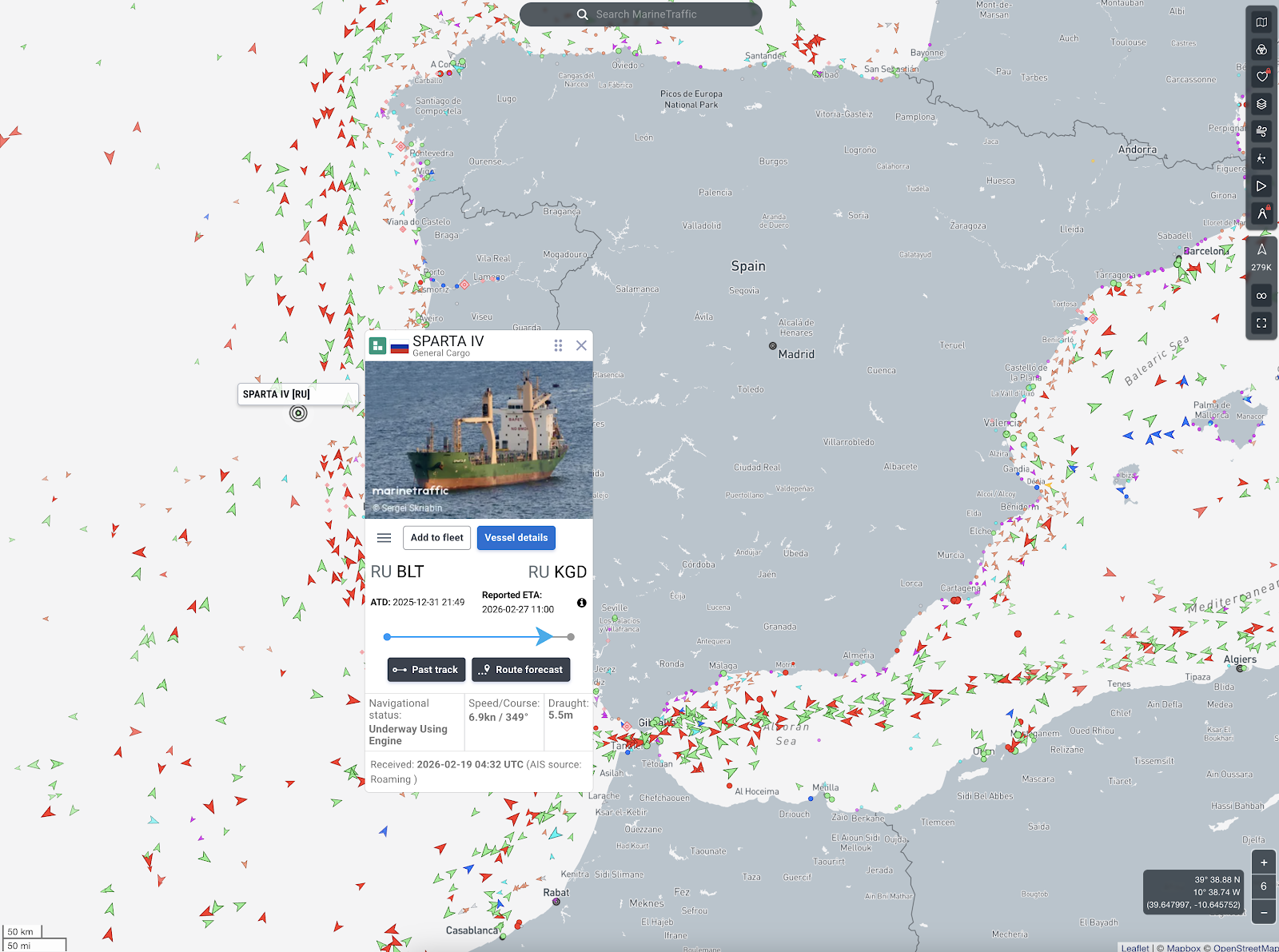Click the voyage progress arrow marker
This screenshot has width=1279, height=952.
[544, 636]
